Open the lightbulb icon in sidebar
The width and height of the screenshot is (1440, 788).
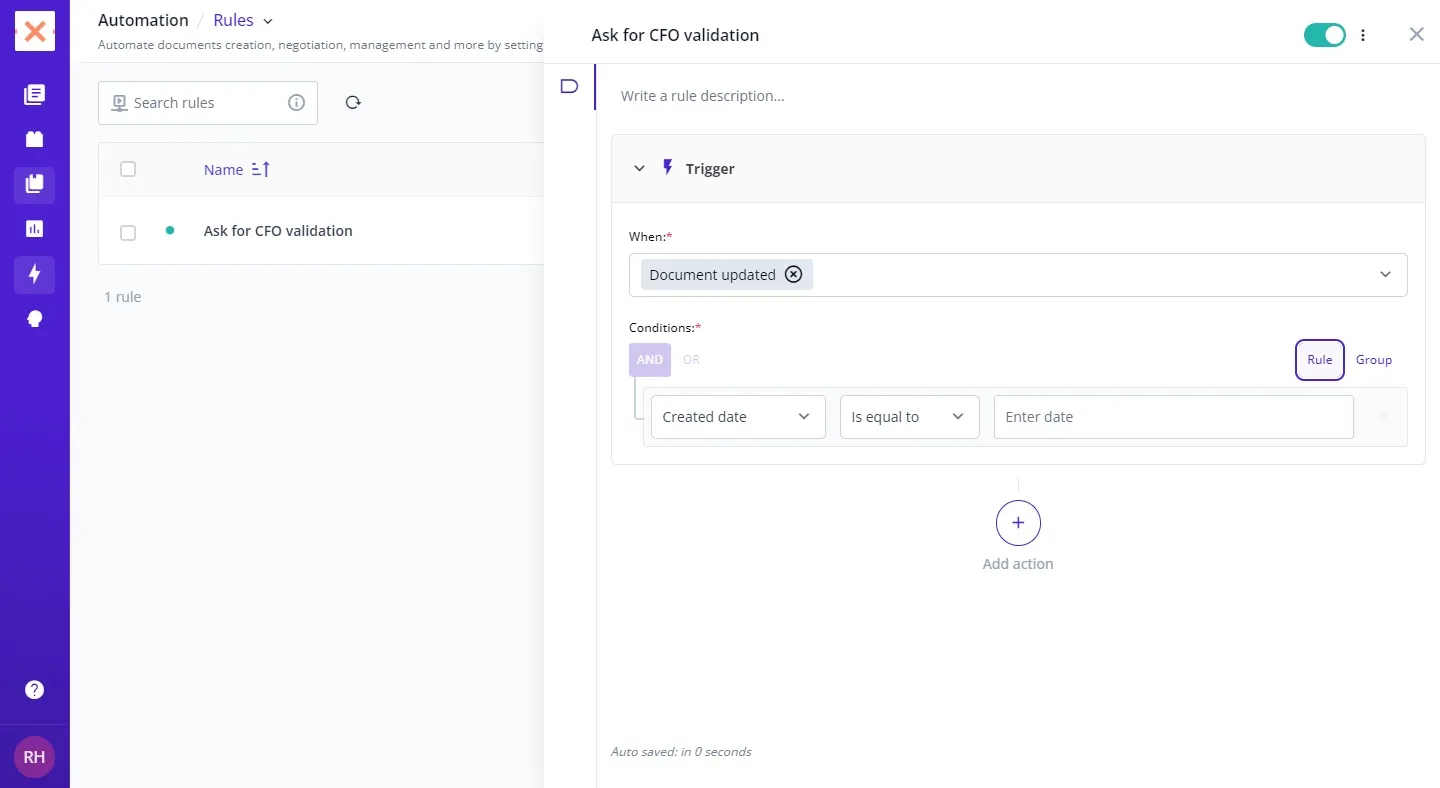click(35, 319)
